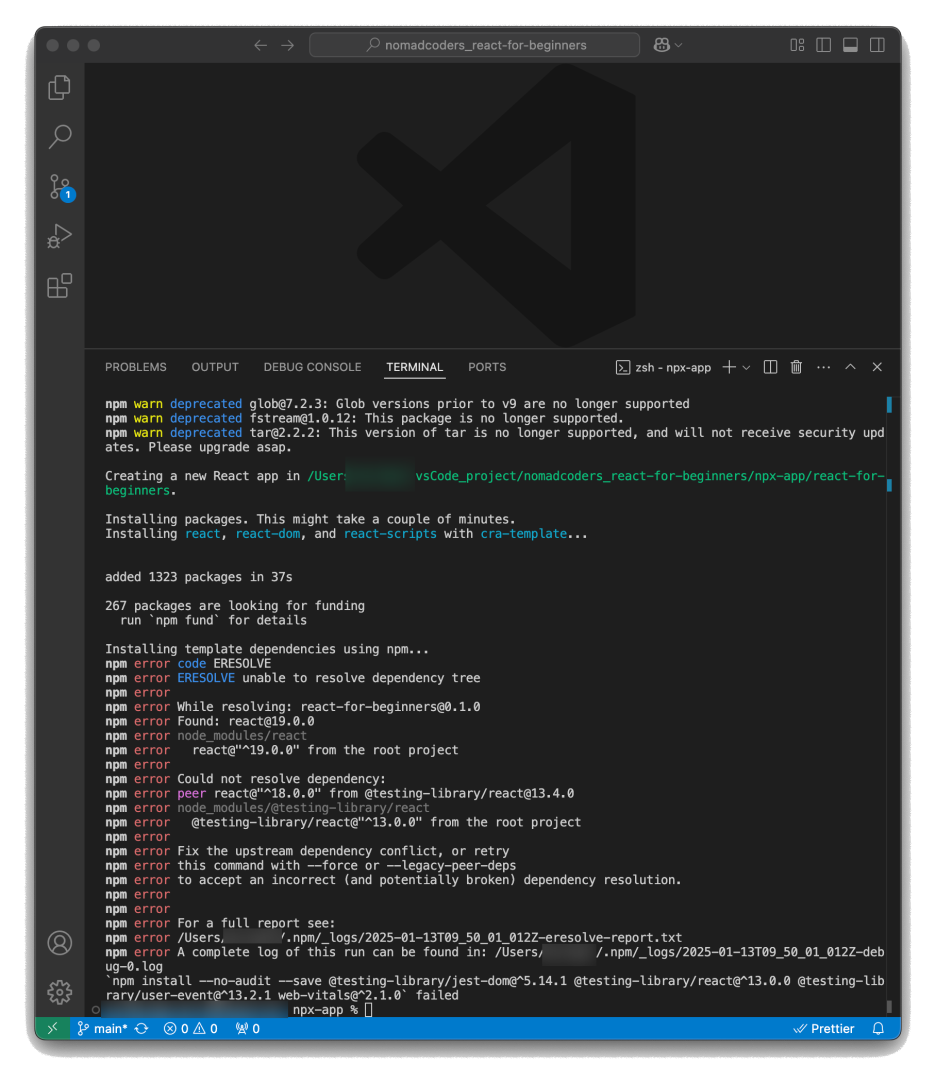
Task: Click 'Could not resolve dependency:' line
Action: pyautogui.click(x=245, y=778)
